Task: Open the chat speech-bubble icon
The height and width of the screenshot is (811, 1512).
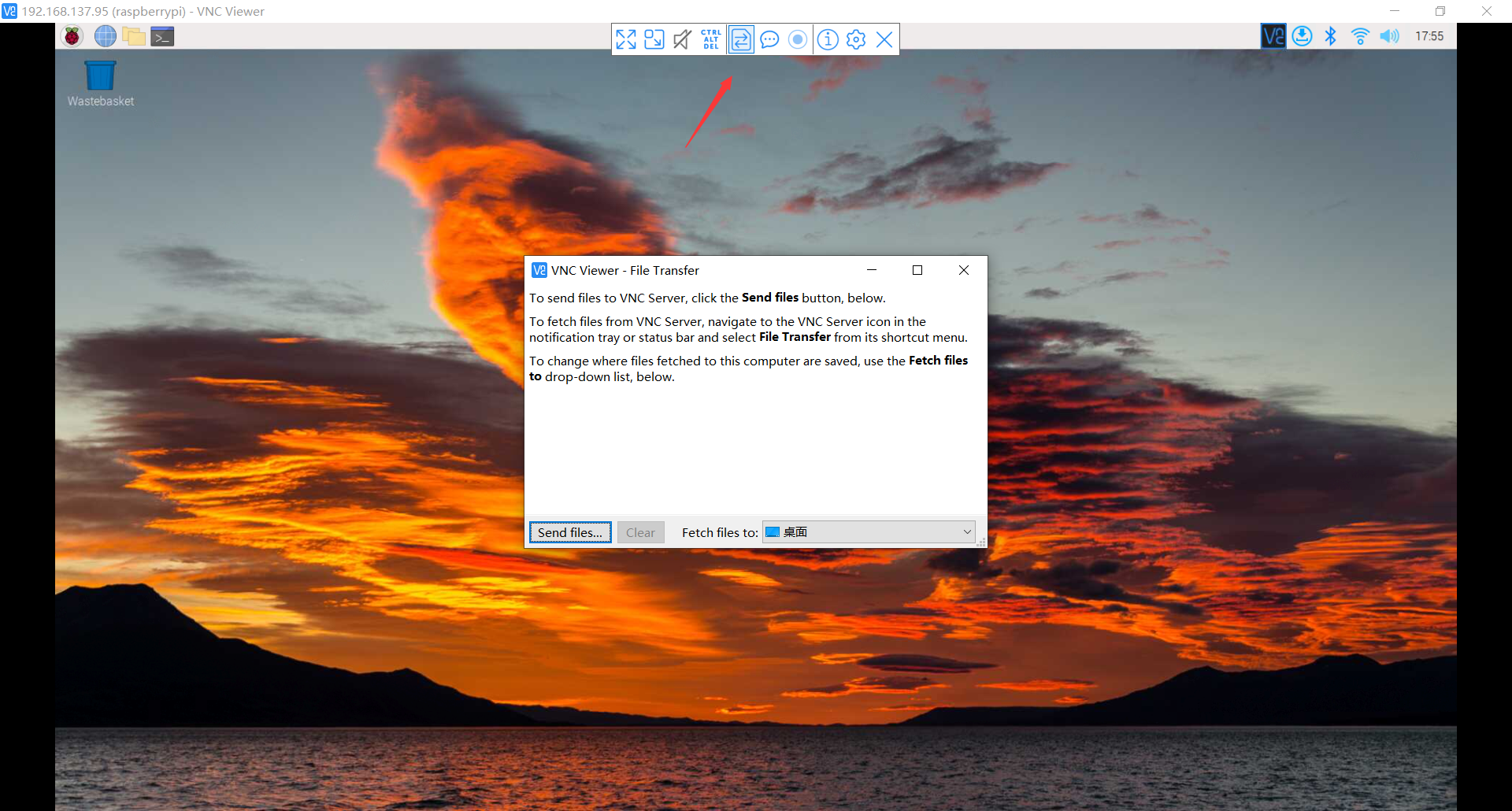Action: 769,39
